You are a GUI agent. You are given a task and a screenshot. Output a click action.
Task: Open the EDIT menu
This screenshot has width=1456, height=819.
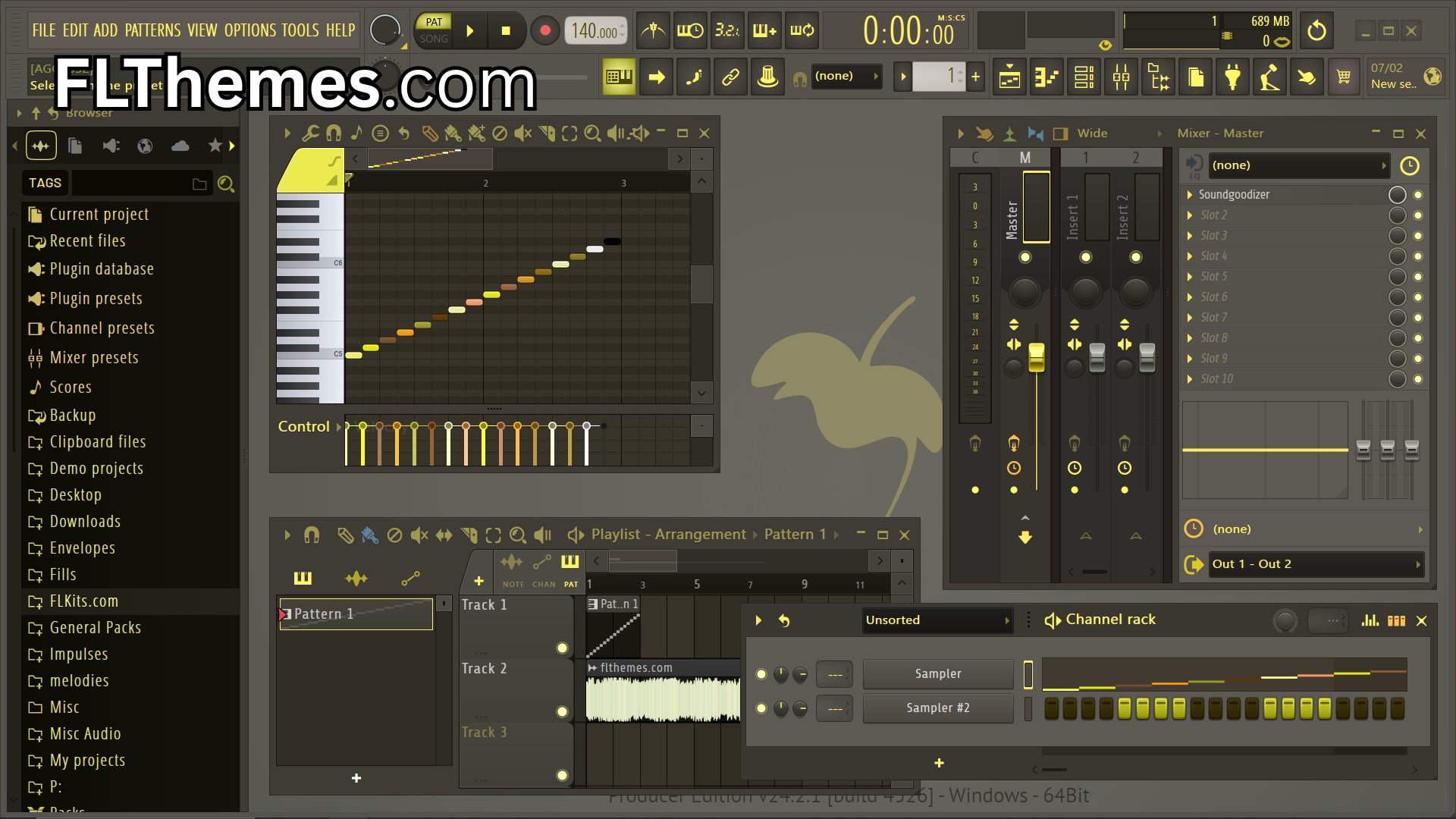click(76, 30)
